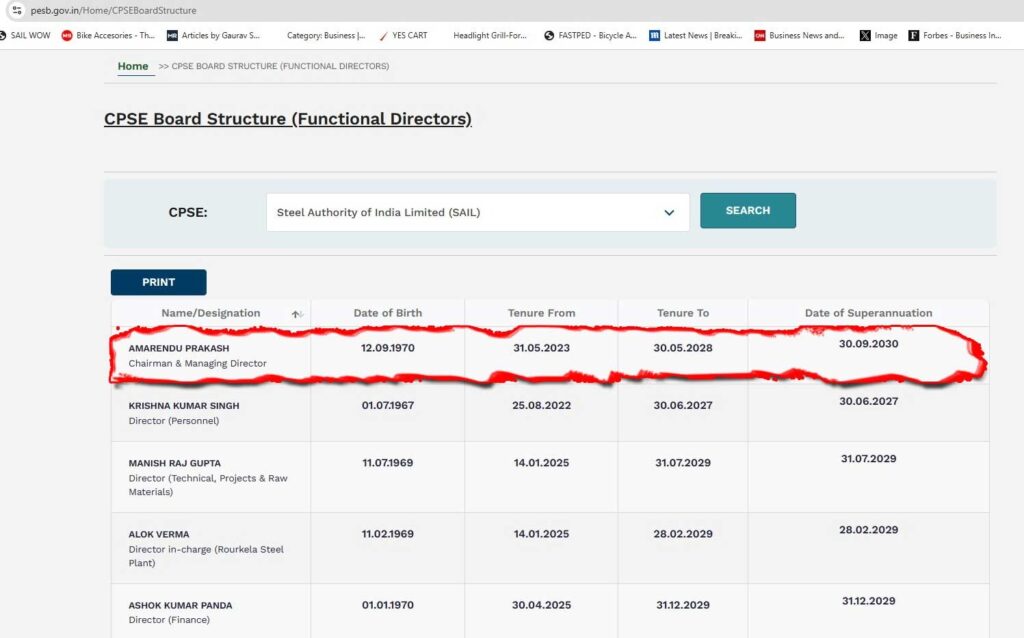
Task: Click the PRINT button
Action: 158,282
